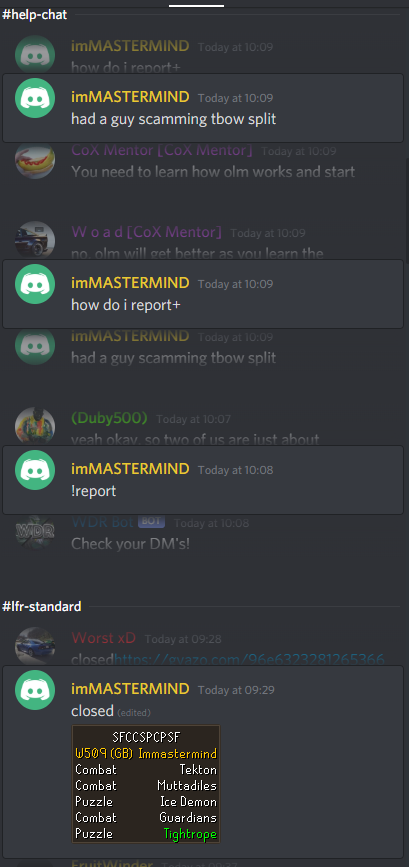Click the avatar beside highlighted "how do i report+"
Image resolution: width=409 pixels, height=867 pixels.
pyautogui.click(x=35, y=284)
